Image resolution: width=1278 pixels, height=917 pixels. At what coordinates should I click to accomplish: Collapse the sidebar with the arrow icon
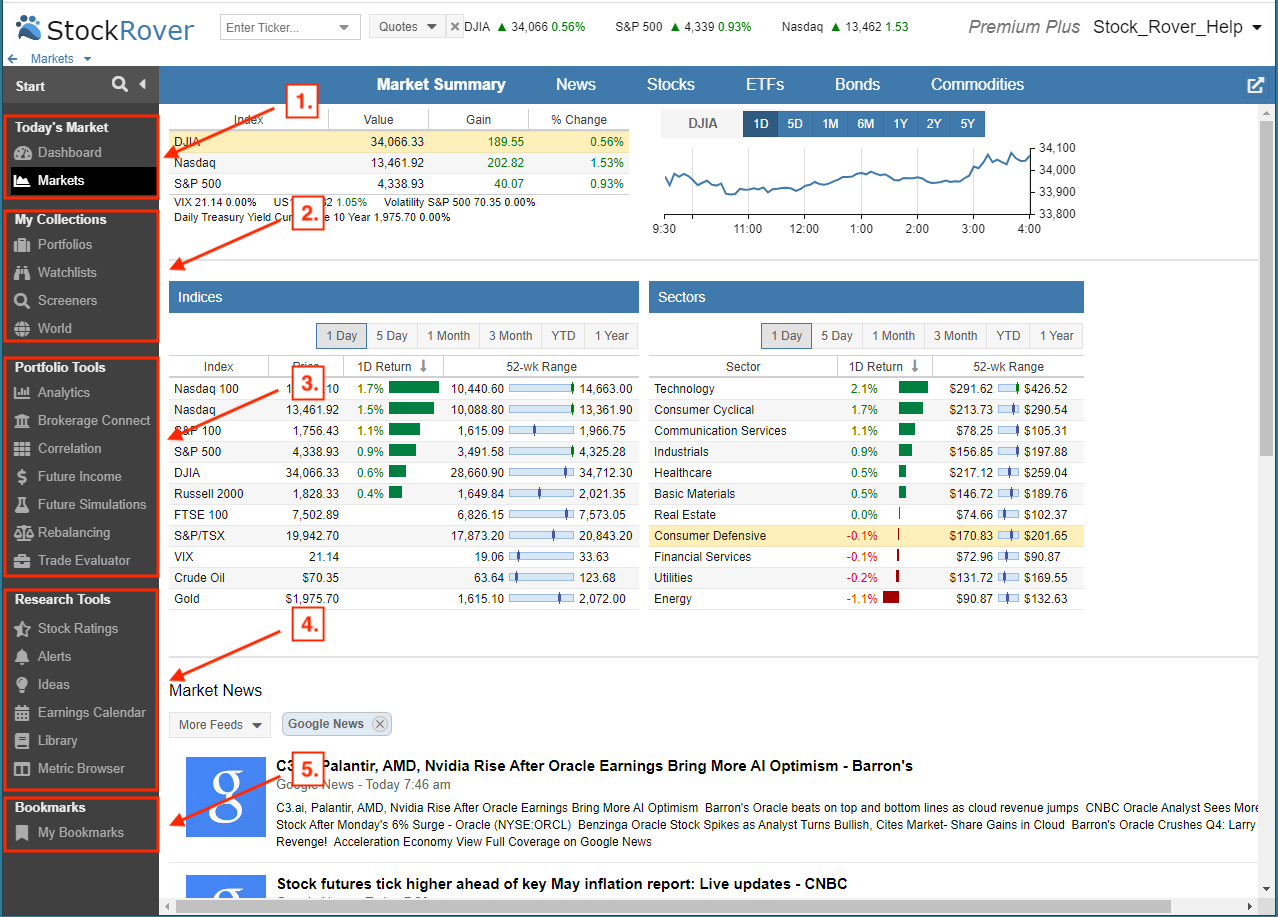[142, 85]
